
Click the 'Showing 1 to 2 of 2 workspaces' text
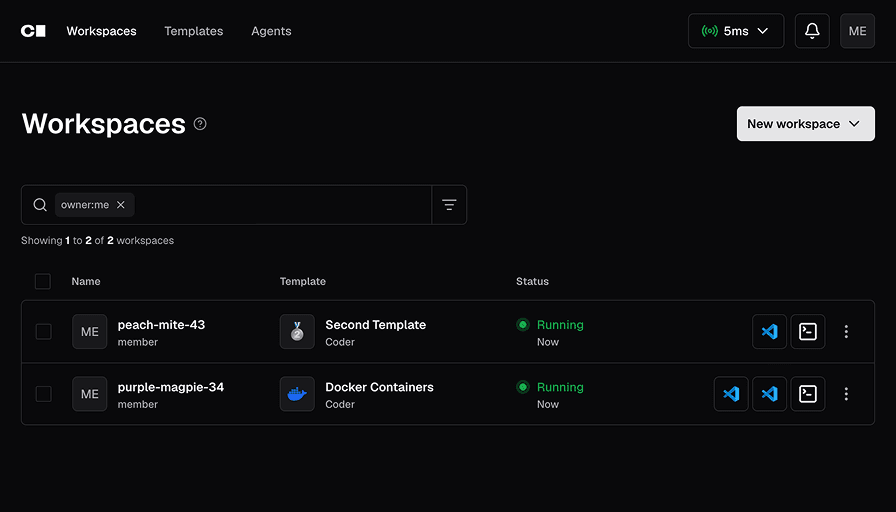[97, 241]
